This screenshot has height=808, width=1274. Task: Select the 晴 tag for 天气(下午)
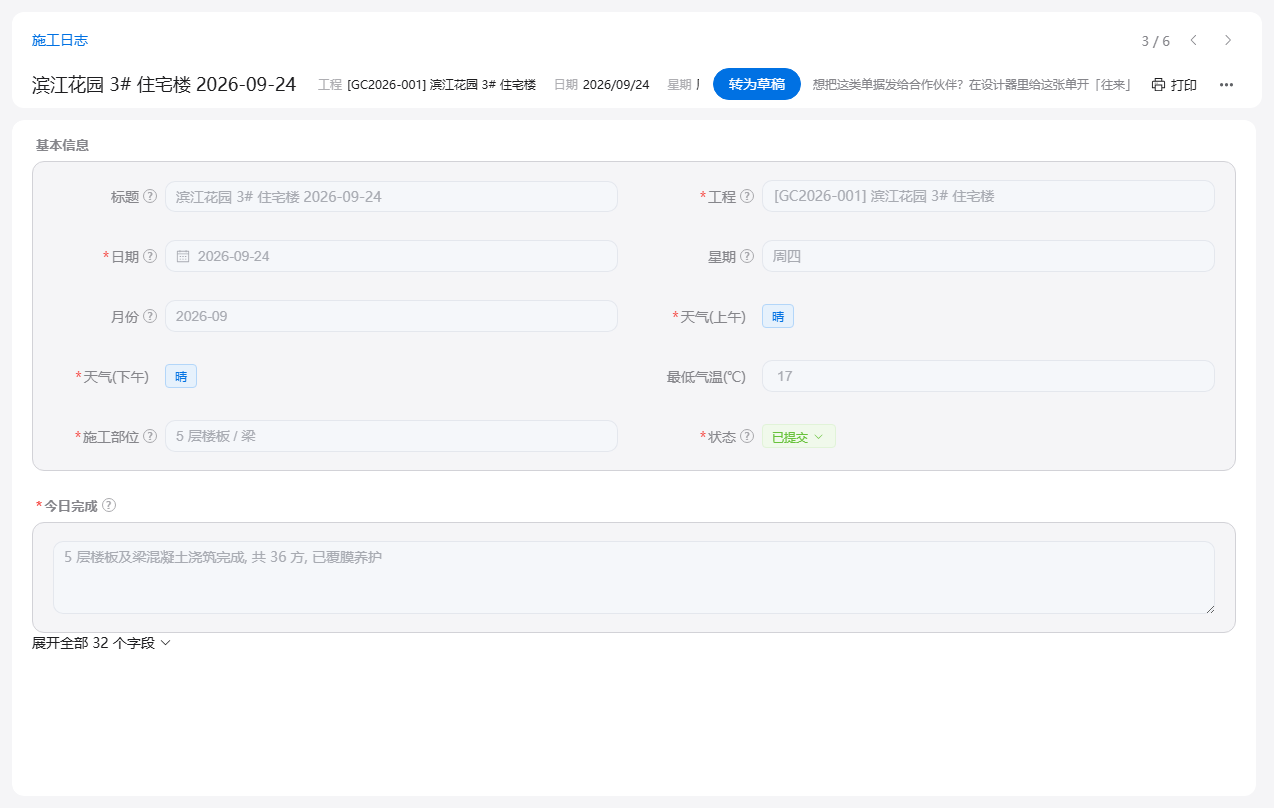coord(181,377)
